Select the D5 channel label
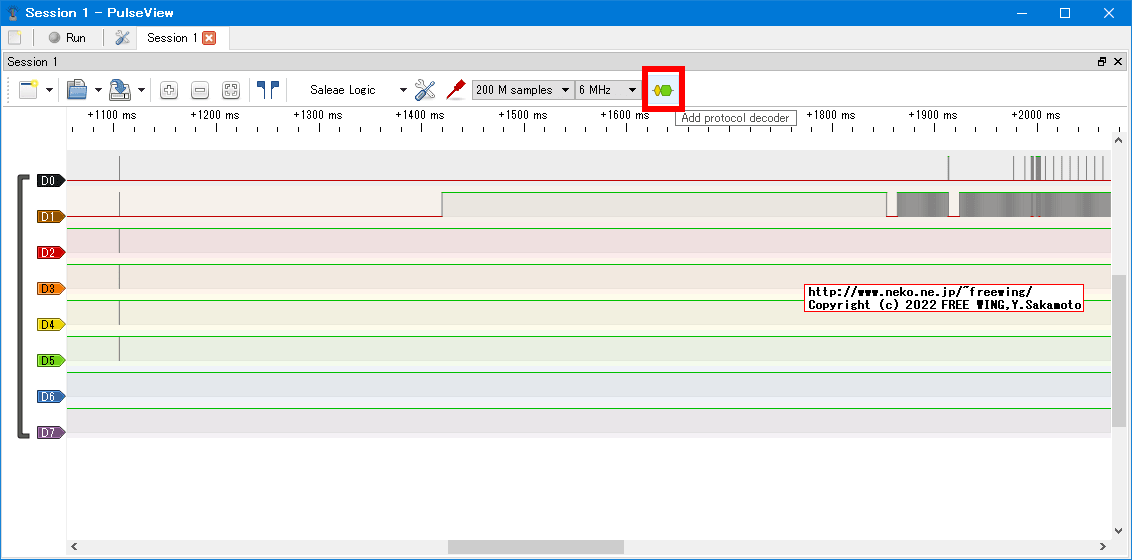The width and height of the screenshot is (1132, 560). pyautogui.click(x=51, y=360)
